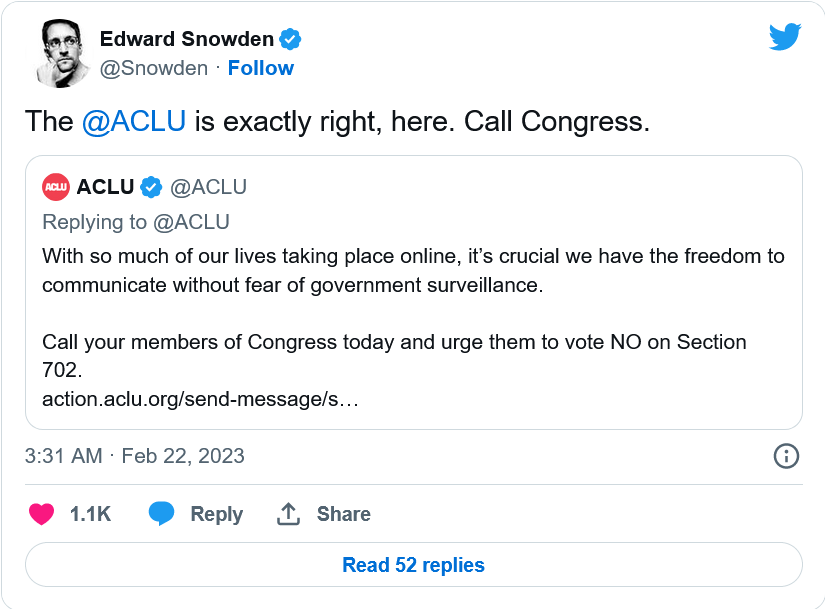Click the red ACLU logo avatar
Viewport: 825px width, 609px height.
coord(56,187)
